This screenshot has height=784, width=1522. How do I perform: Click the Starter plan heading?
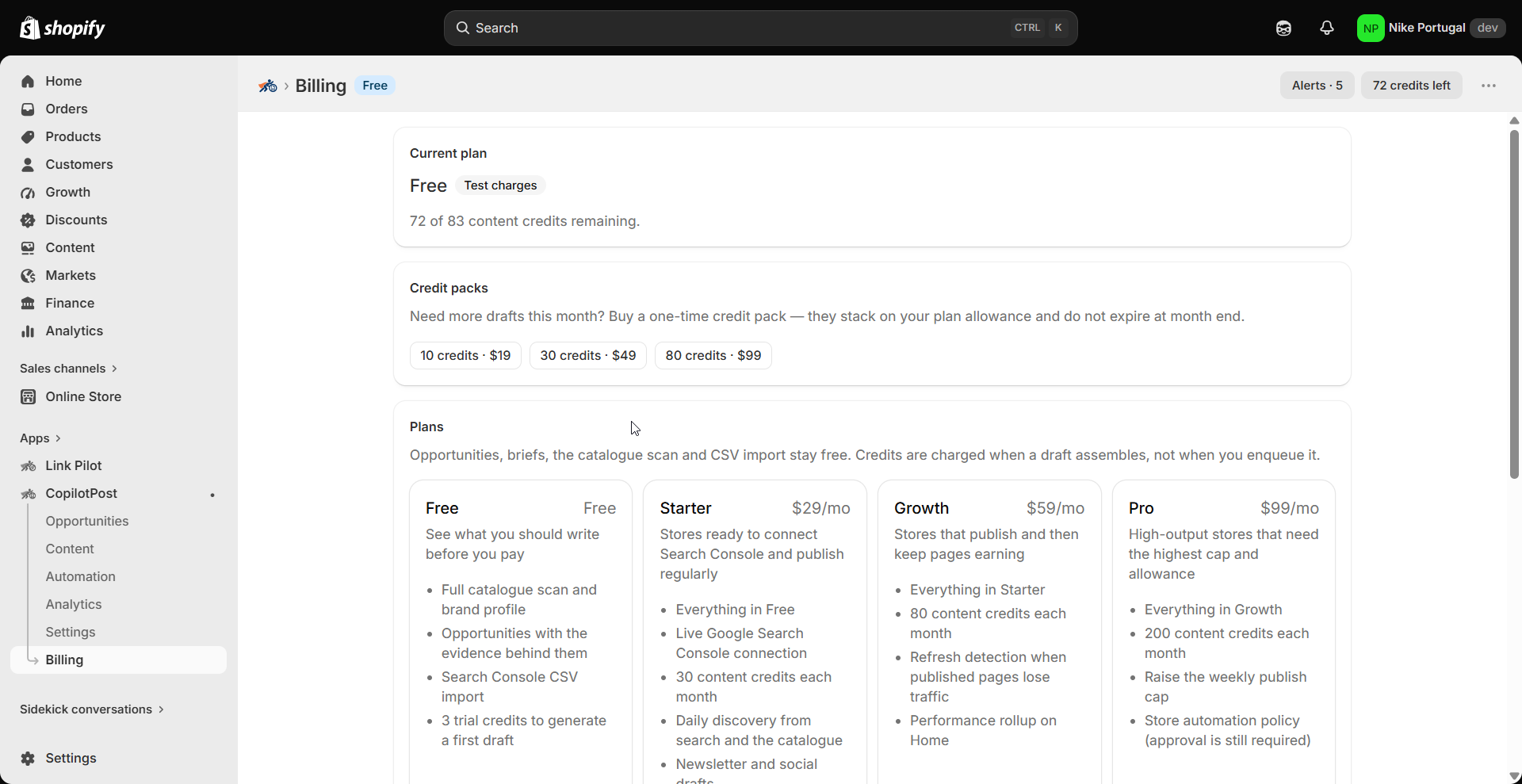point(686,508)
